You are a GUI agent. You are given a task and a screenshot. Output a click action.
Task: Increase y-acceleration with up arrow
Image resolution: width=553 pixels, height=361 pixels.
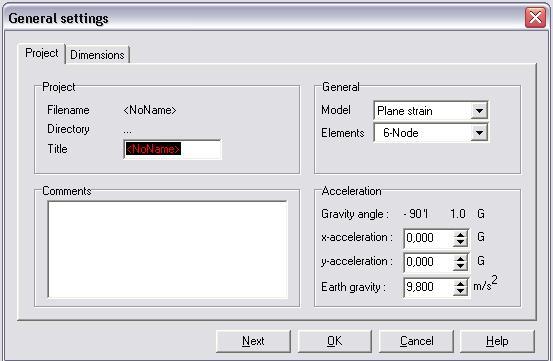460,258
